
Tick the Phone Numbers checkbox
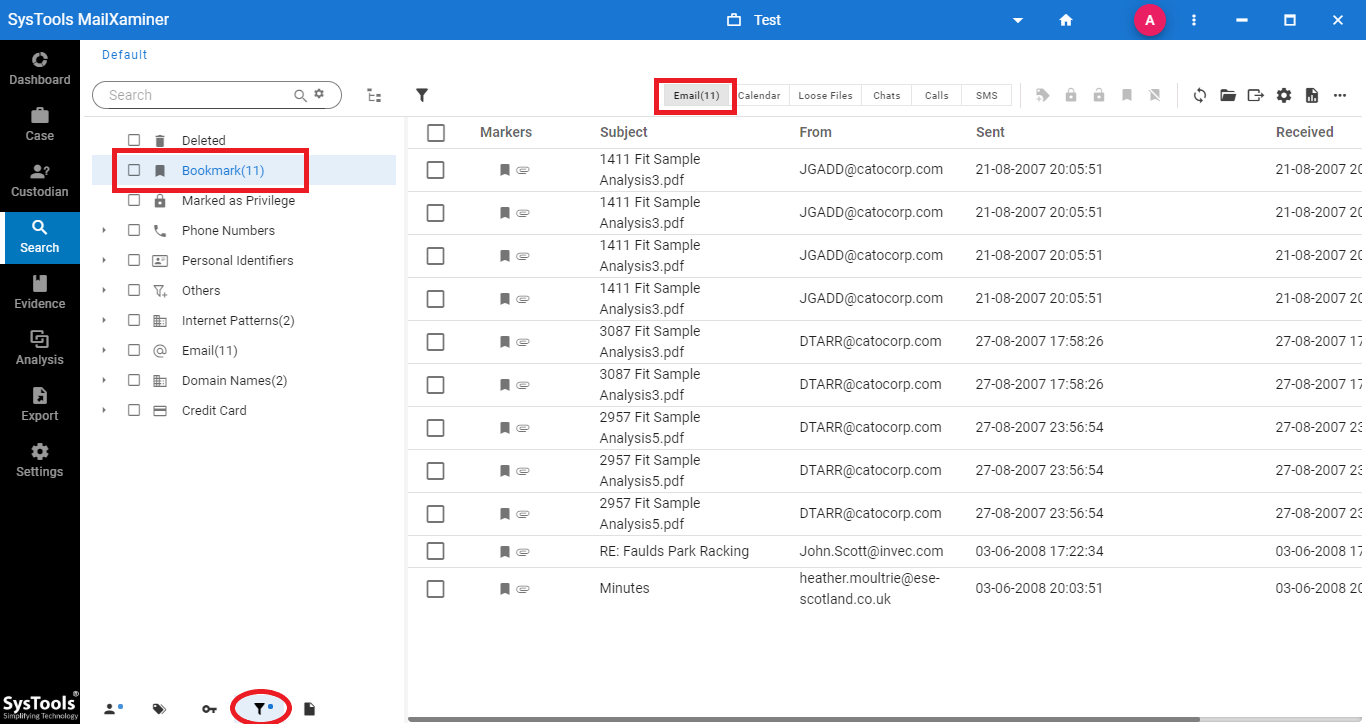point(134,230)
